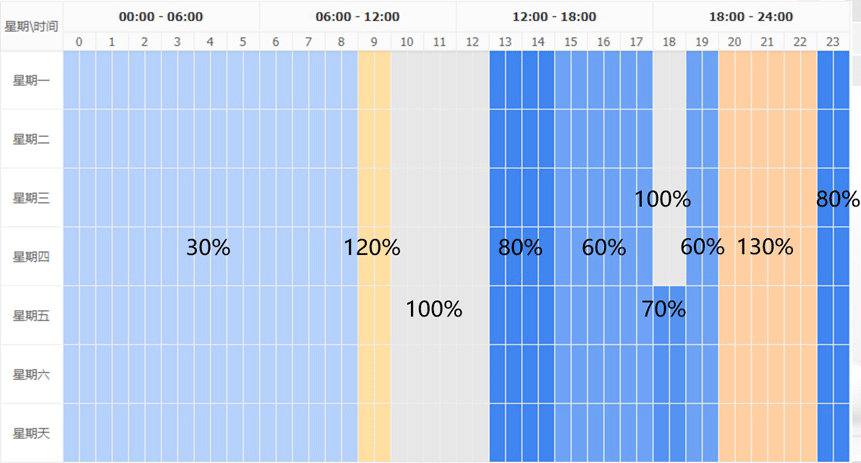The width and height of the screenshot is (861, 463).
Task: Select the hour 23 column header
Action: pos(833,41)
